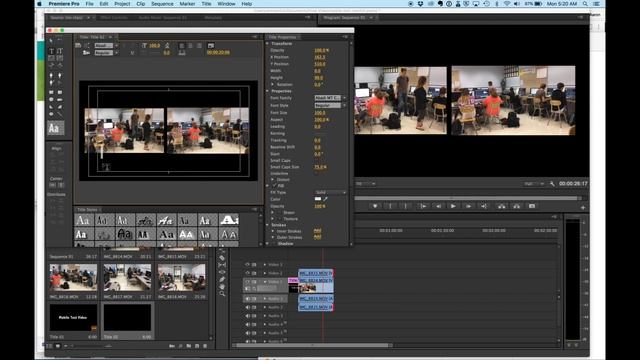Select the Slip tool in timeline tools
The image size is (640, 360).
[x=222, y=265]
